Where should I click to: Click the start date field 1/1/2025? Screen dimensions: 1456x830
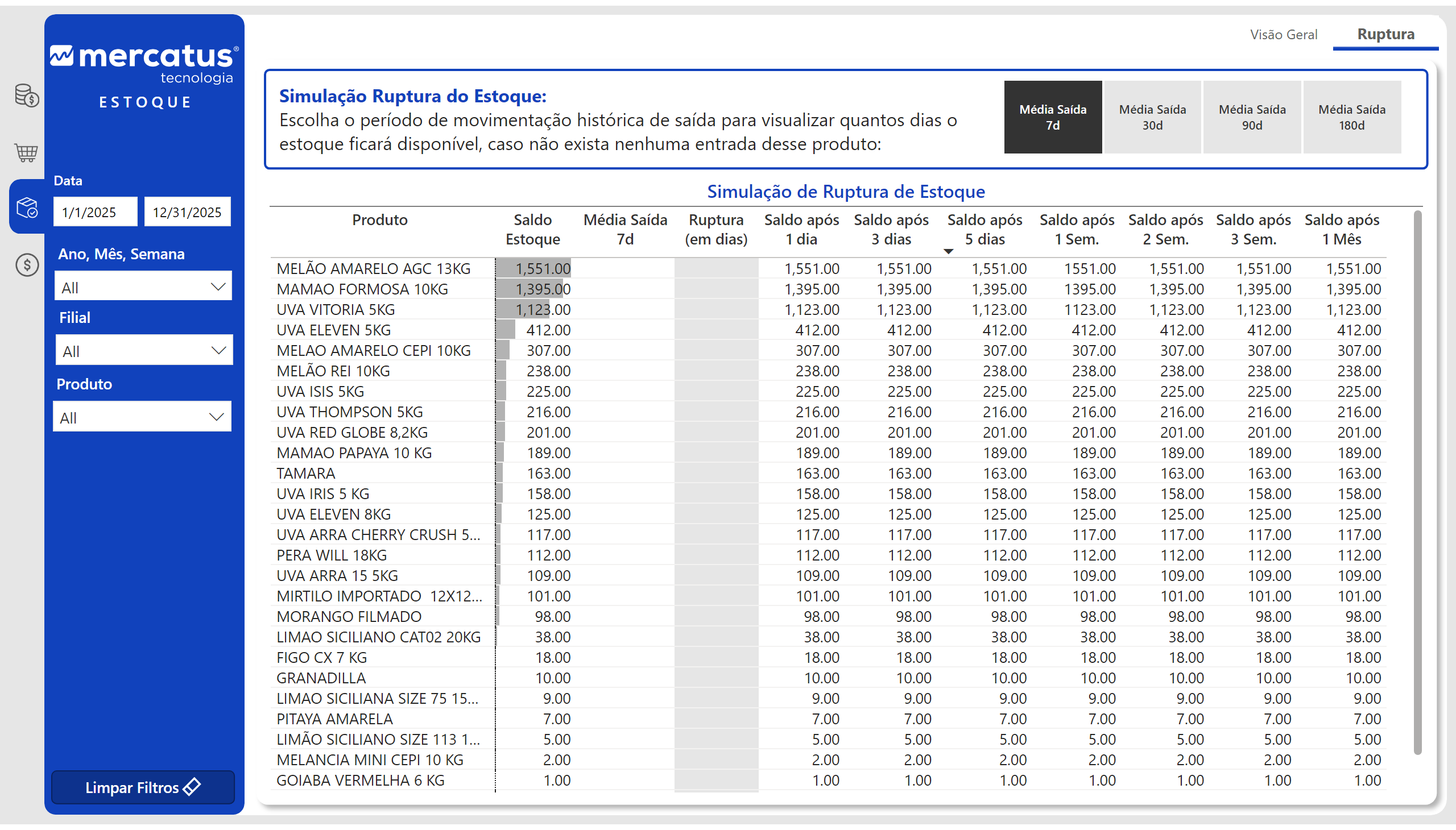[95, 212]
